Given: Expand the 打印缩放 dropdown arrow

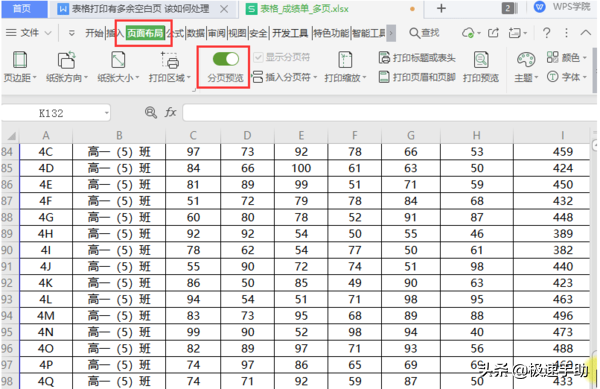Looking at the screenshot, I should [x=364, y=78].
